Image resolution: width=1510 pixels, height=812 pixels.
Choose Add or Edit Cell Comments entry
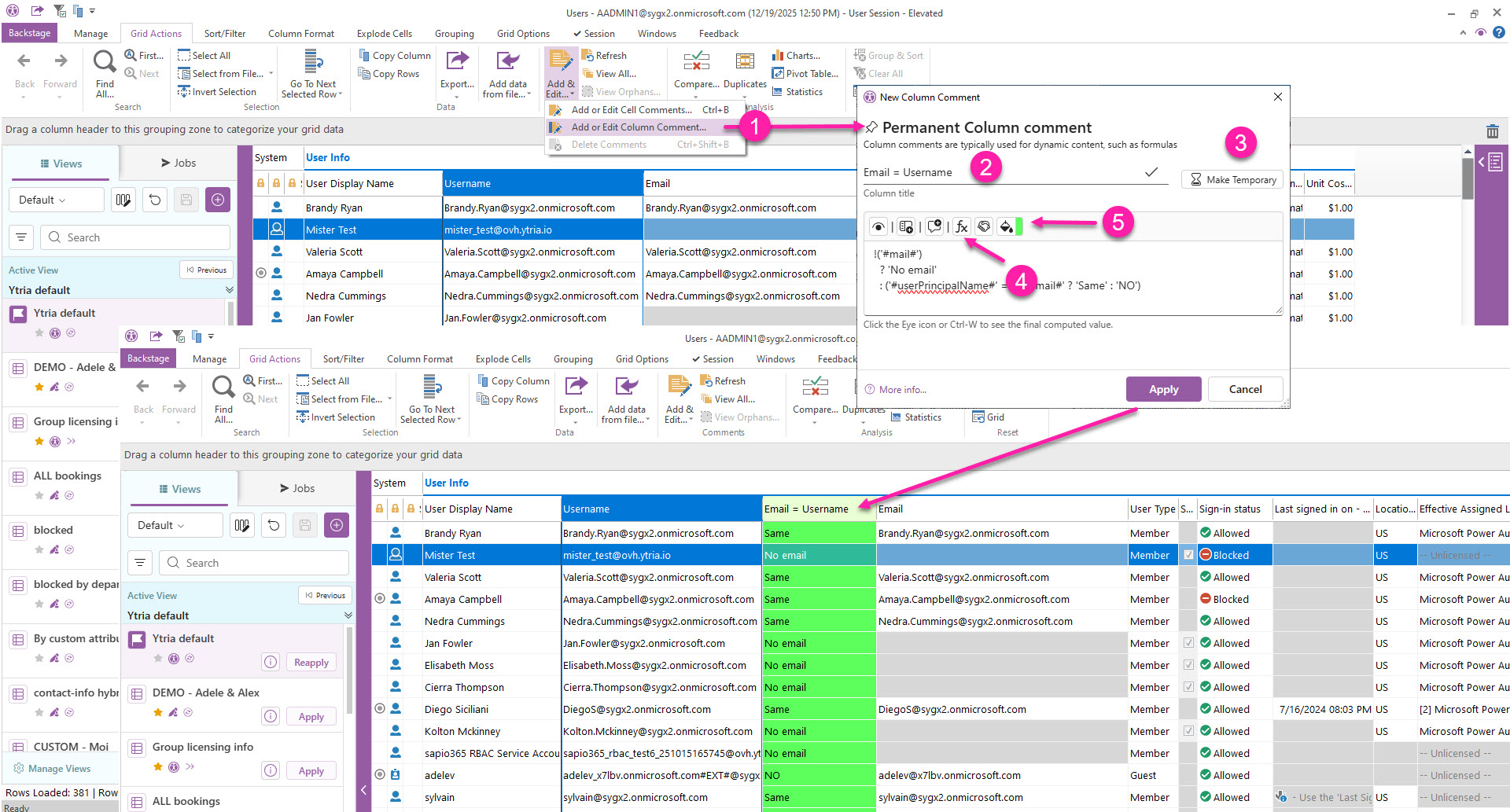click(631, 110)
